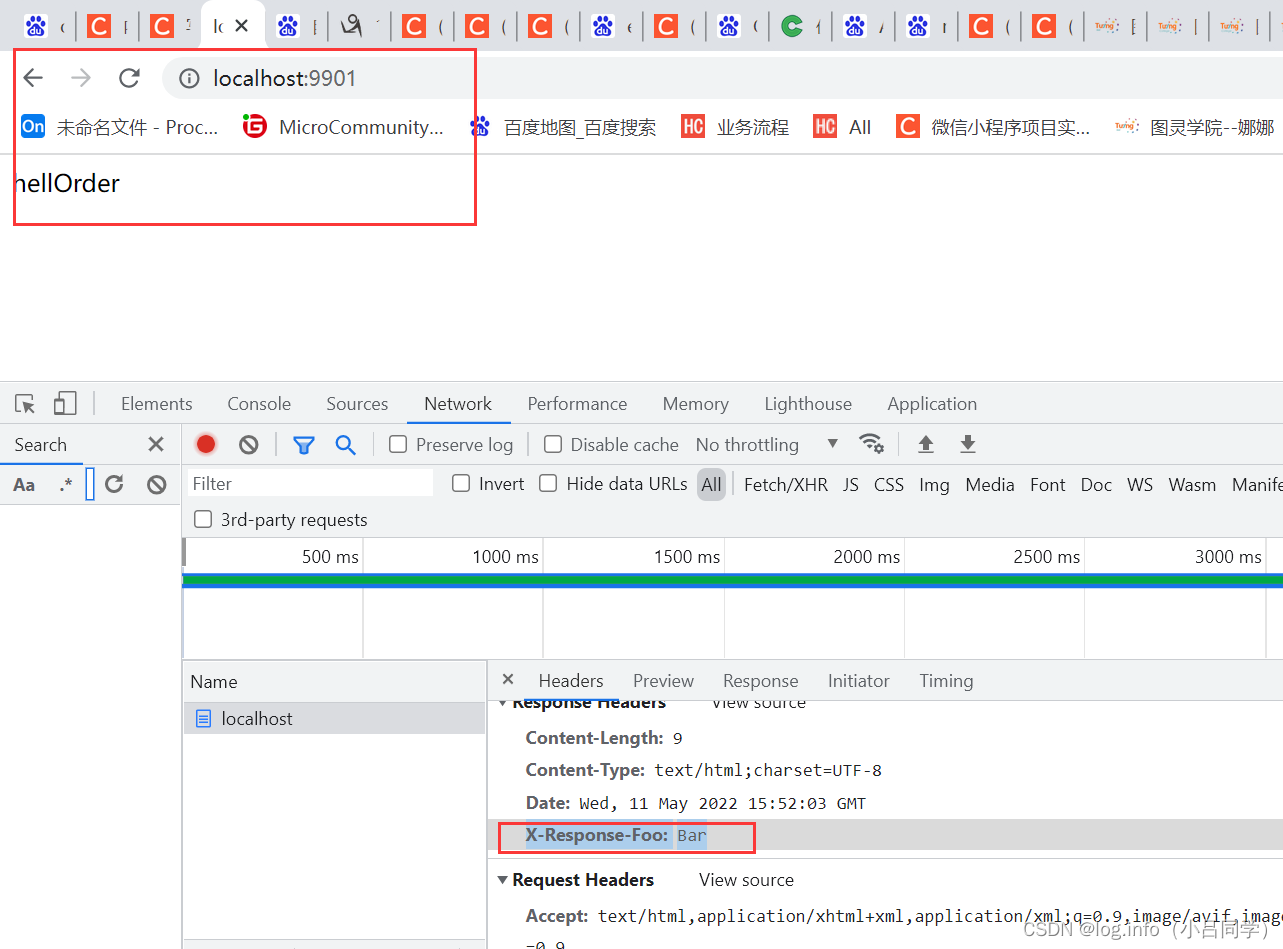Viewport: 1283px width, 949px height.
Task: Open the No throttling dropdown
Action: point(767,445)
